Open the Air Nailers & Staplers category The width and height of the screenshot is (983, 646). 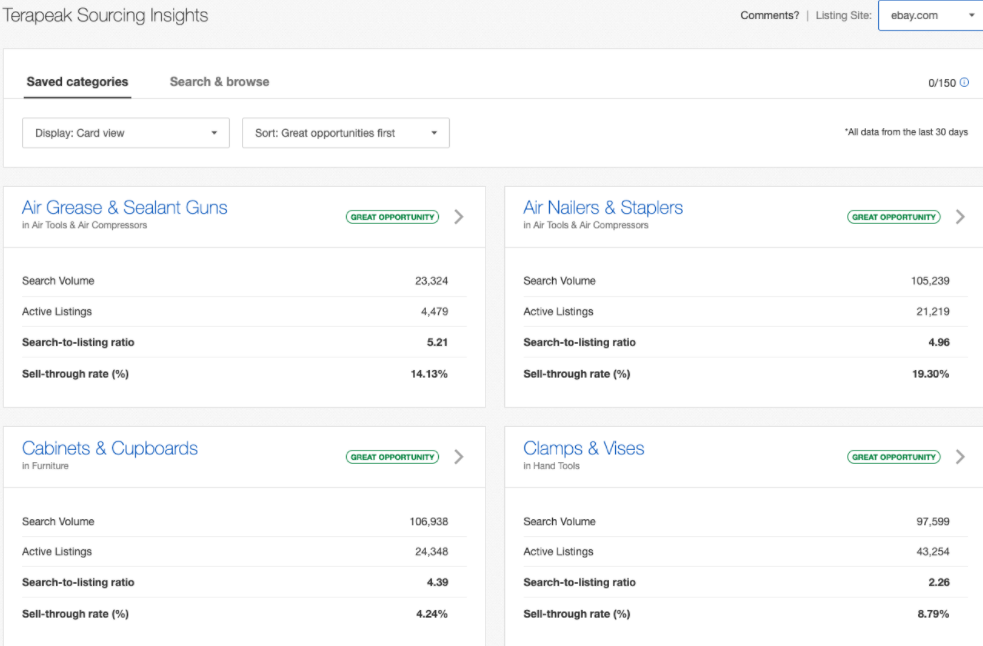pyautogui.click(x=603, y=207)
